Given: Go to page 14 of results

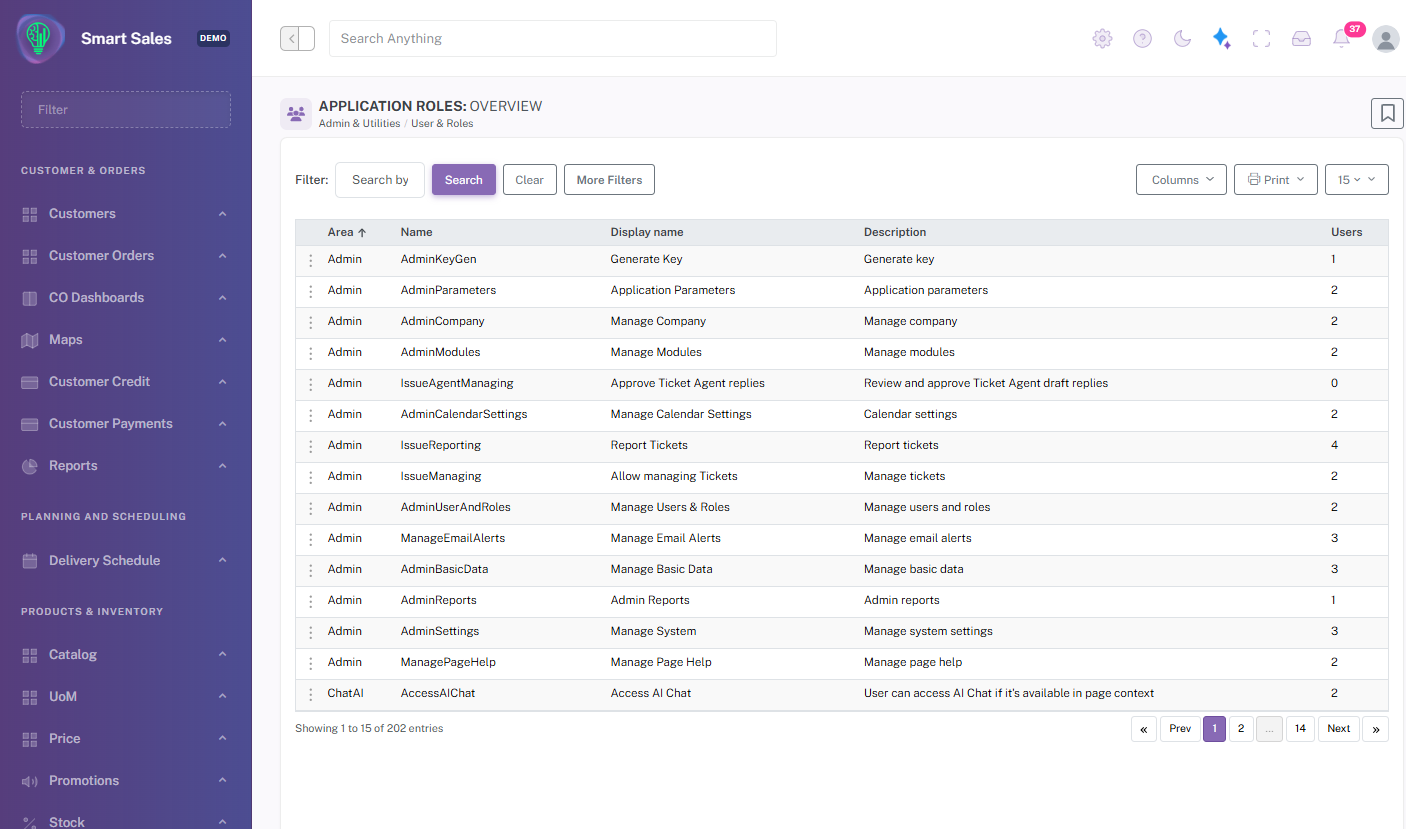Looking at the screenshot, I should coord(1300,729).
